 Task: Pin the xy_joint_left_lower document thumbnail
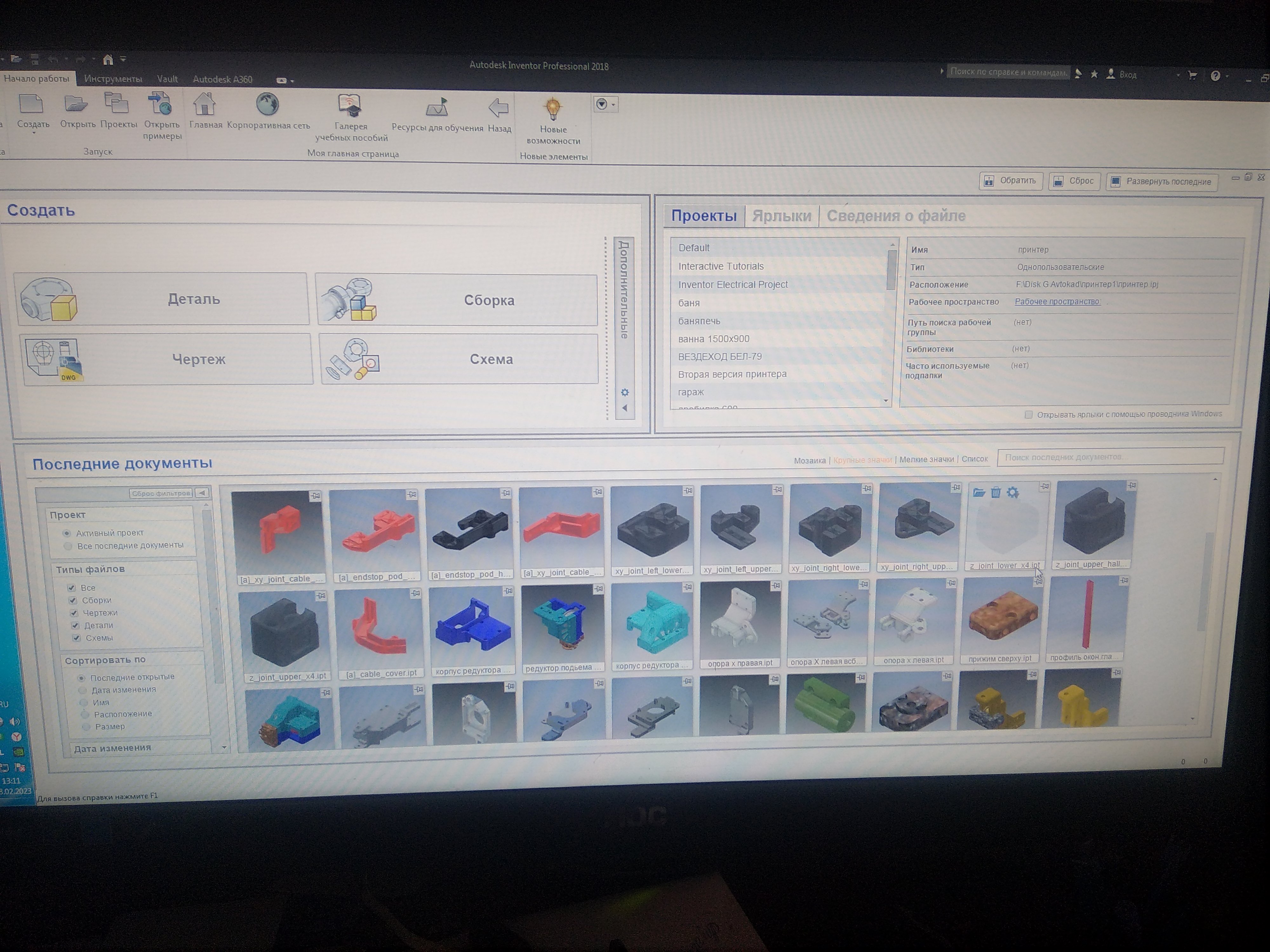(x=688, y=491)
